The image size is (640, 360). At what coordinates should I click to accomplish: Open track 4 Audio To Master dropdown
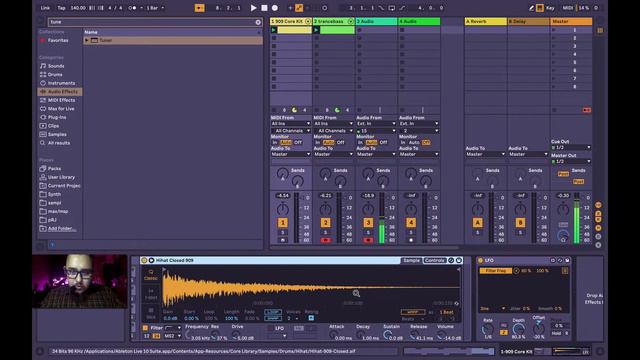(419, 154)
